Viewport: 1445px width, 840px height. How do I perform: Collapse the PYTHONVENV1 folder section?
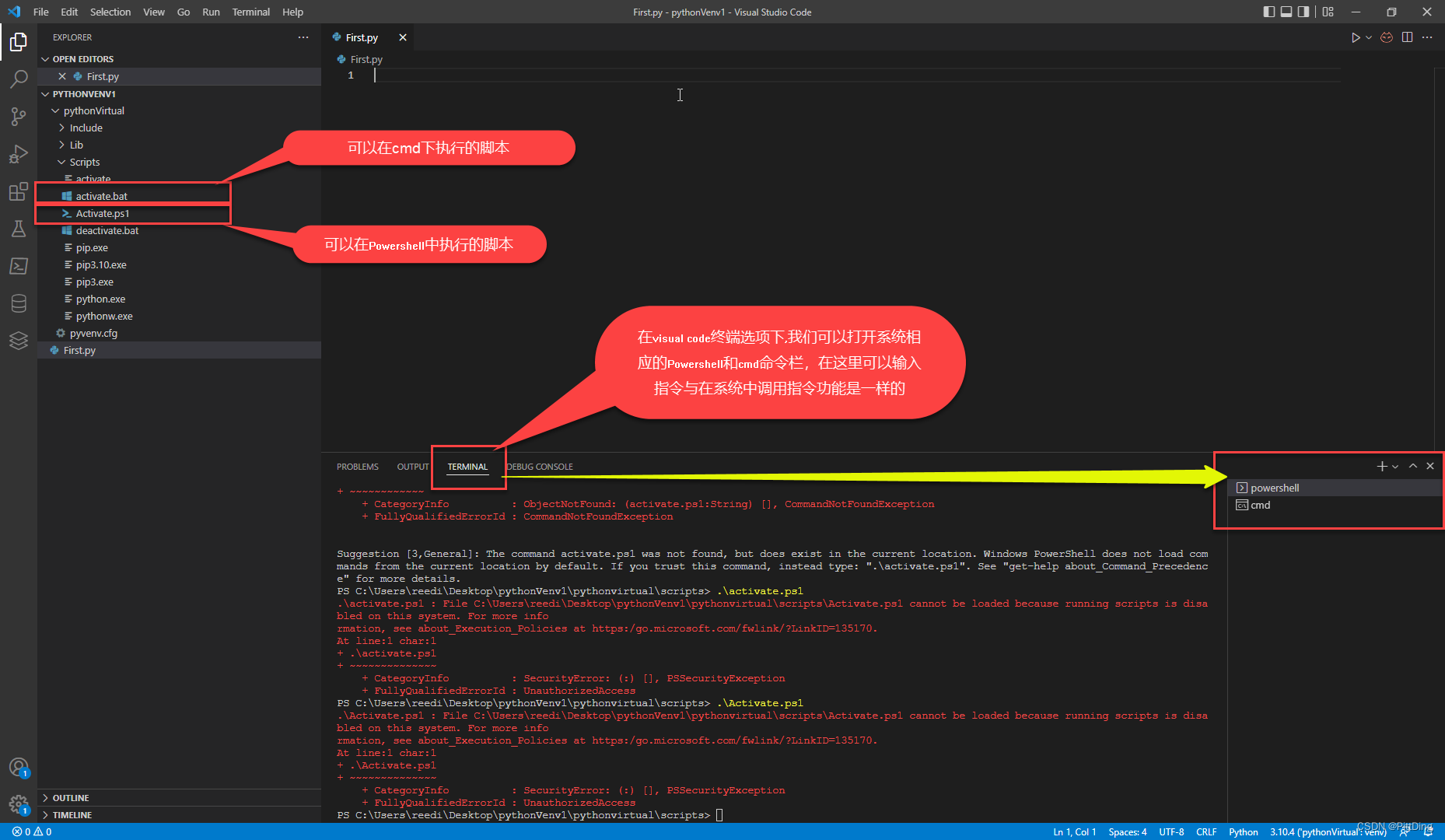179,93
